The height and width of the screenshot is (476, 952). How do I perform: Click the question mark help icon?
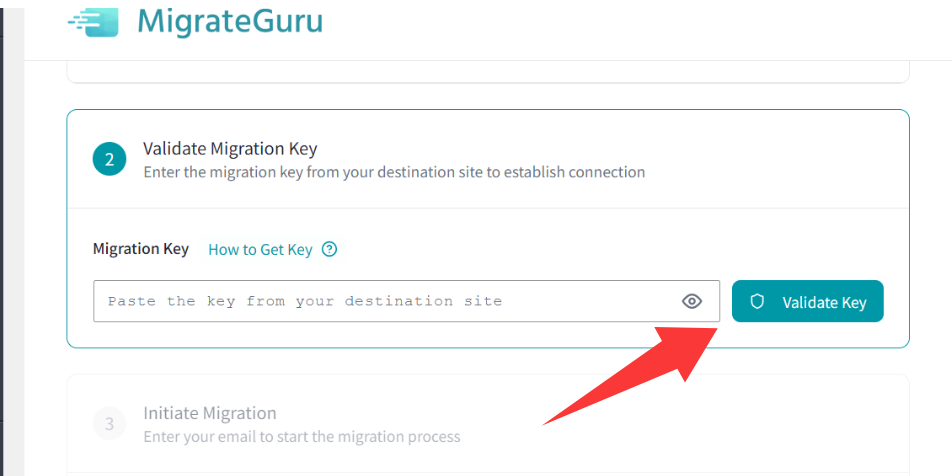click(329, 249)
